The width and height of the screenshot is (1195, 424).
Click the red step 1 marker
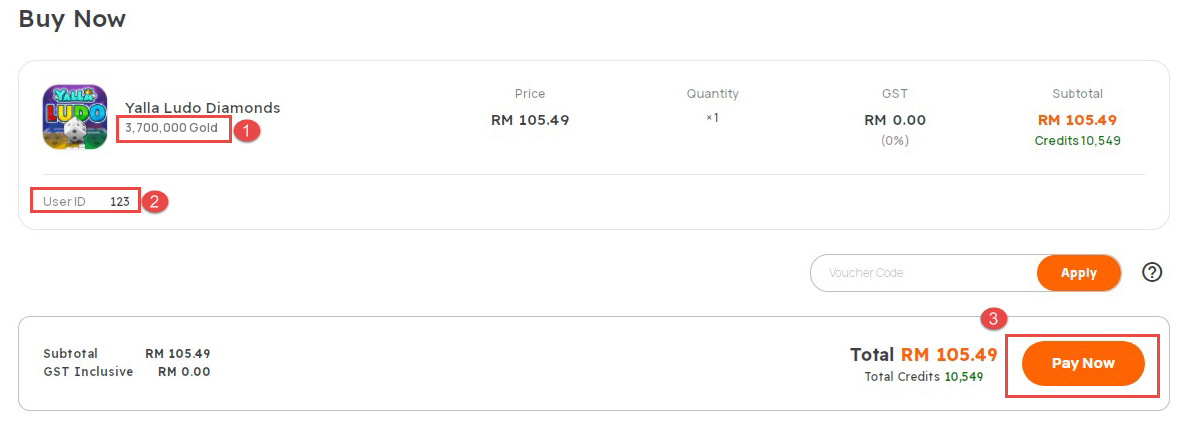click(x=246, y=130)
